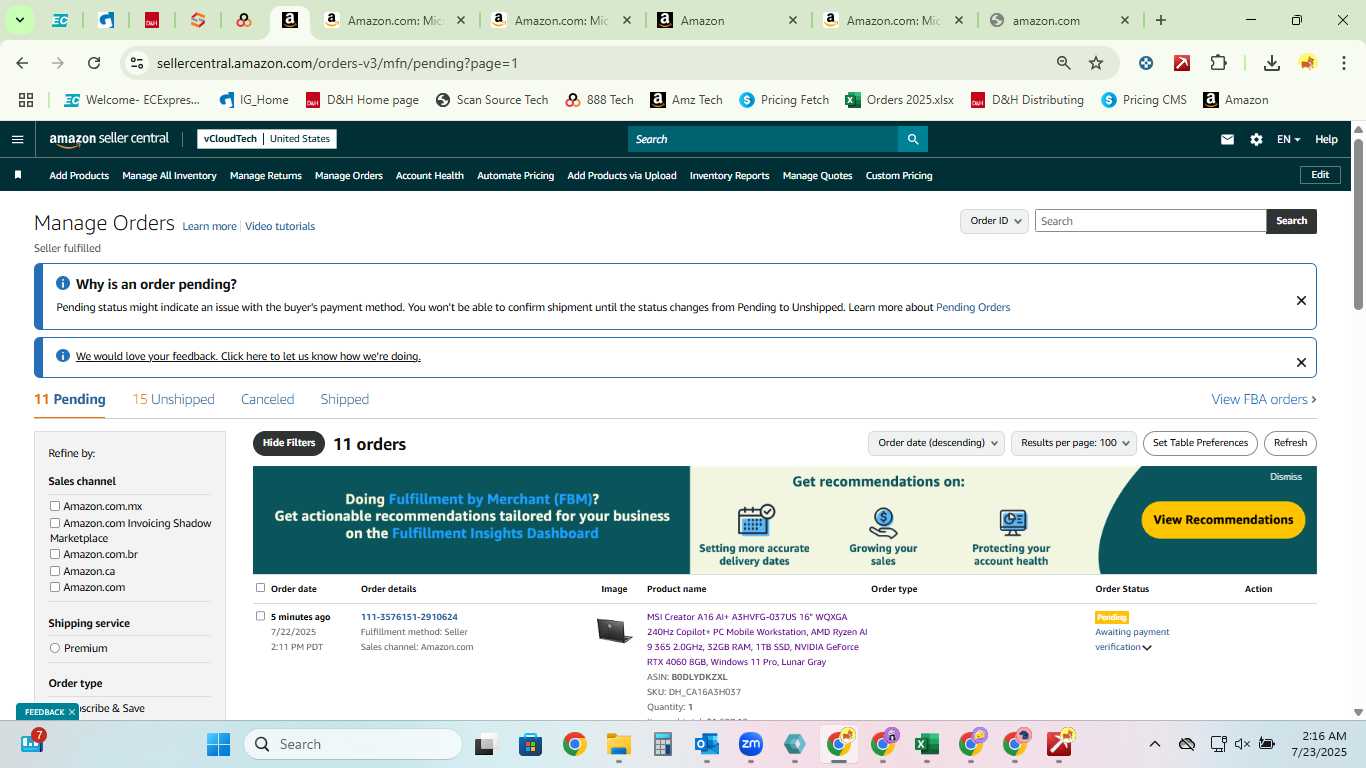Bookmark this page with the star icon
The image size is (1366, 768).
coord(1096,63)
